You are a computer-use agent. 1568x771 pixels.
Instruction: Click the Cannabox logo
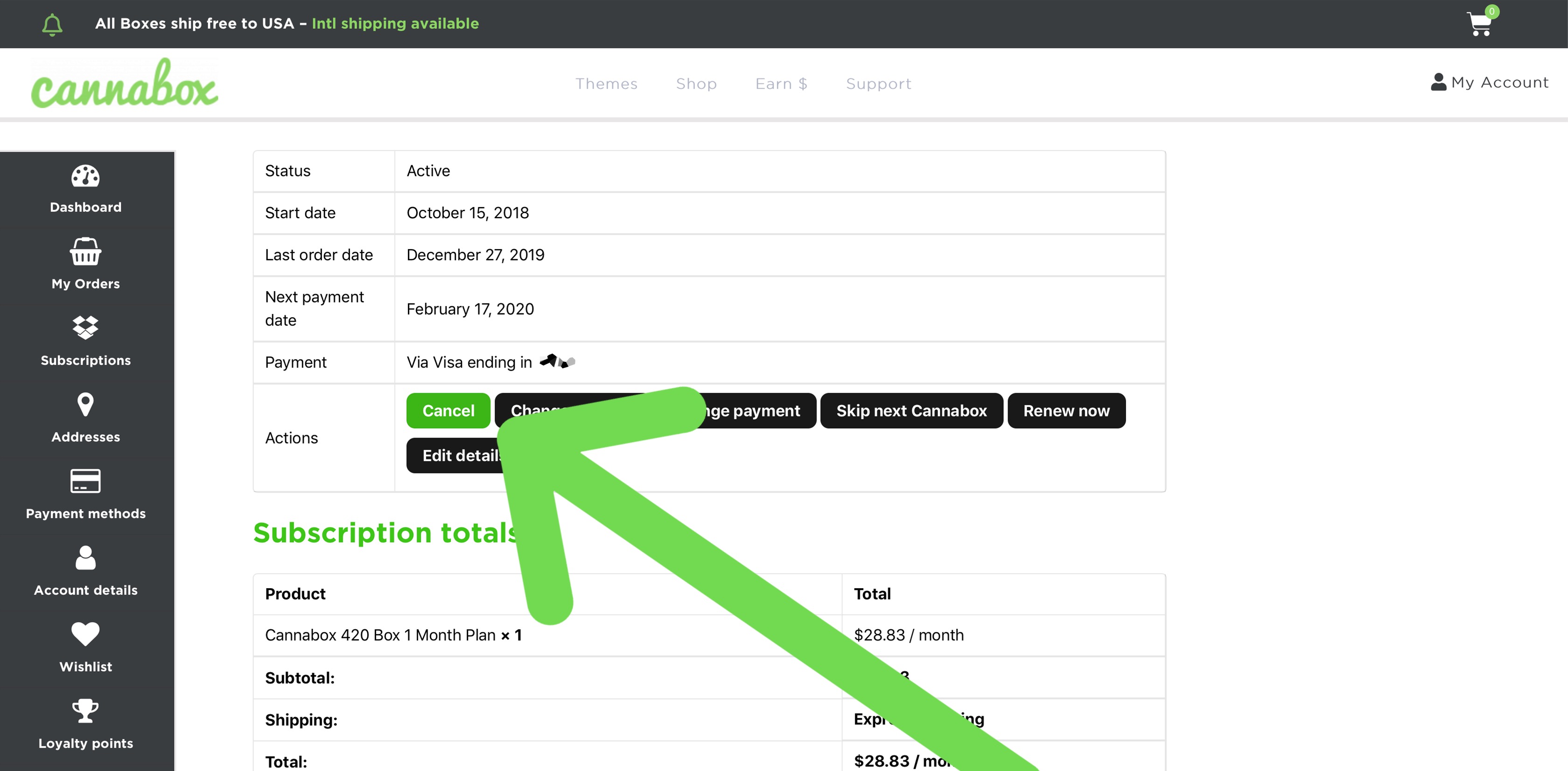[125, 83]
